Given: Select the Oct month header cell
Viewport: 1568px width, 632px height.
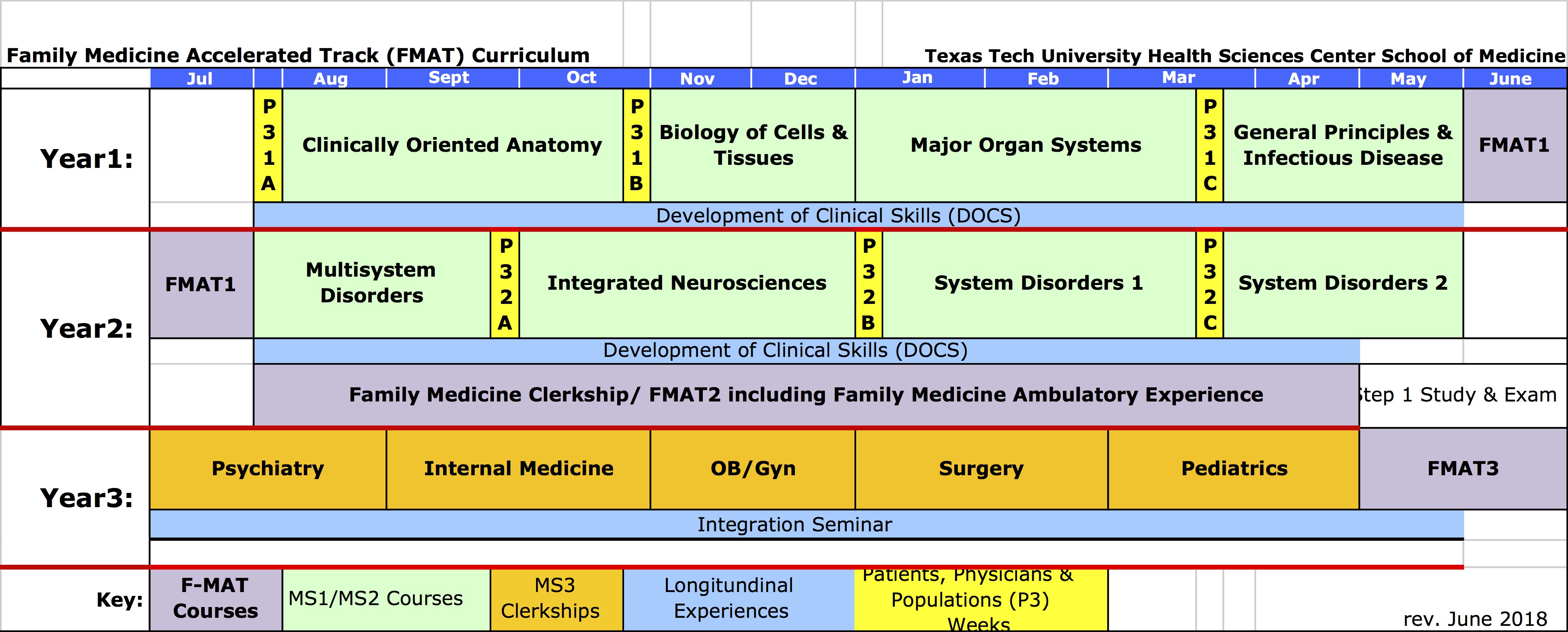Looking at the screenshot, I should [x=584, y=78].
